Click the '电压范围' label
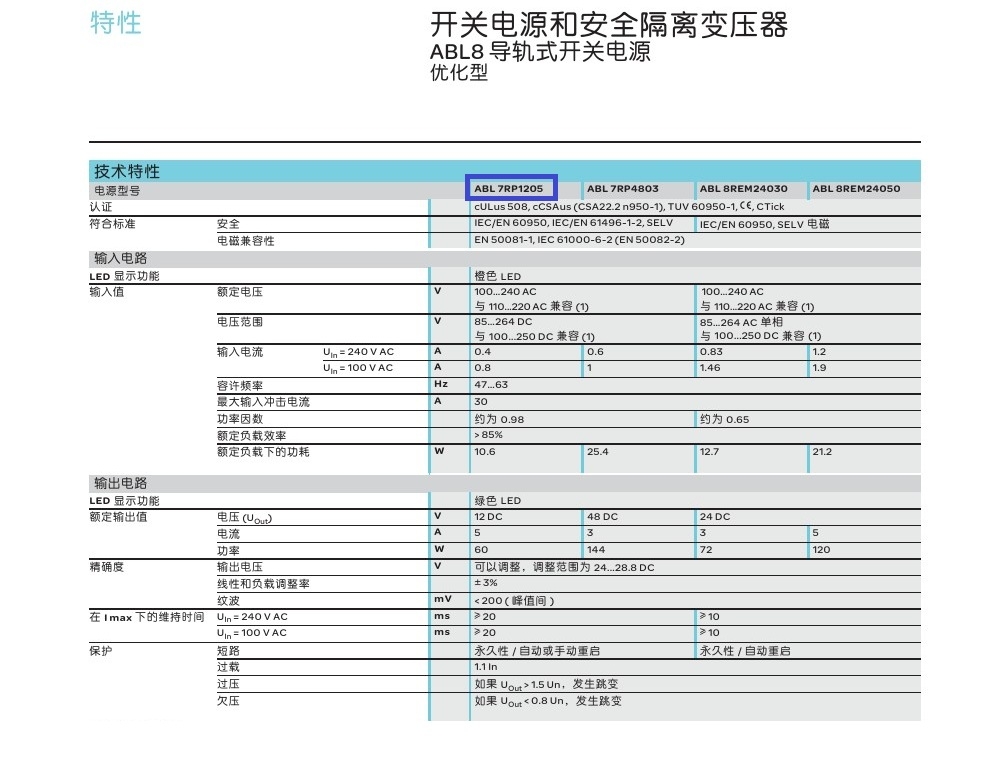The height and width of the screenshot is (760, 992). 240,321
